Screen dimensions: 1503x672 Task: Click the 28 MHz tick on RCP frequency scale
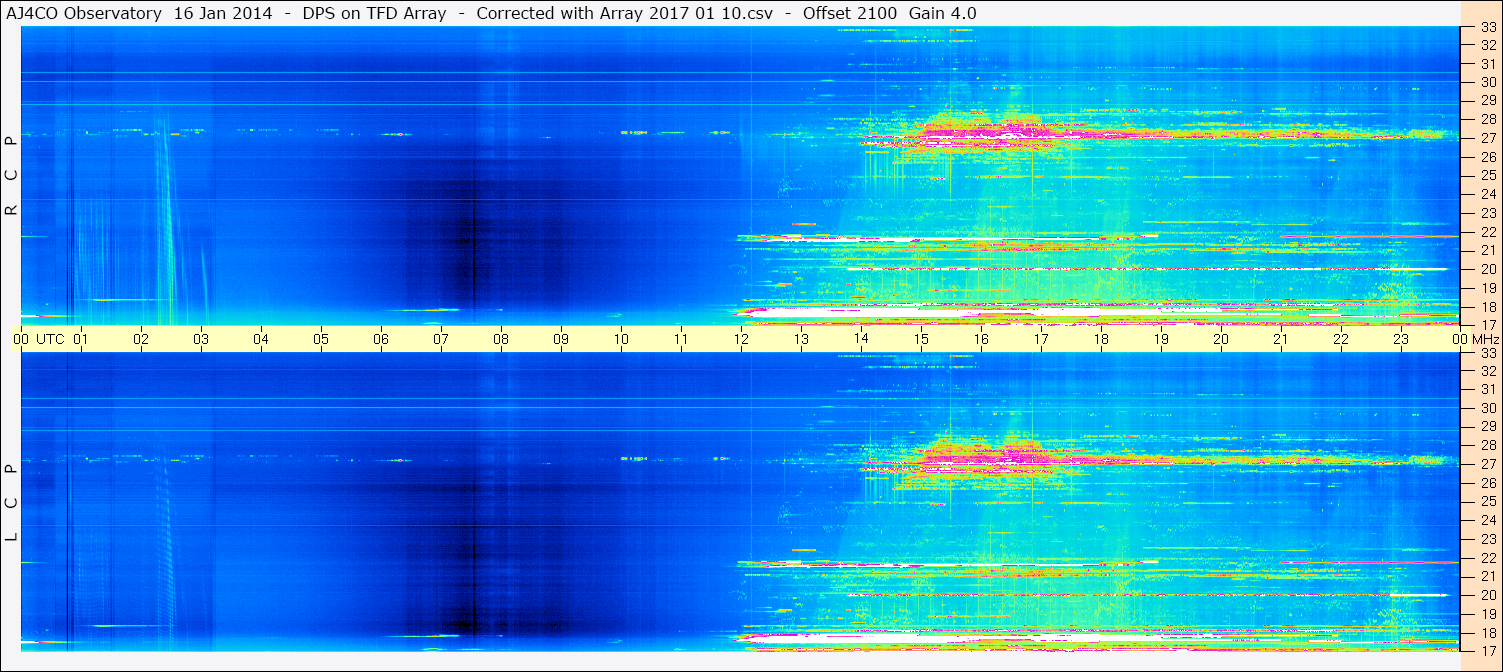(x=1487, y=119)
